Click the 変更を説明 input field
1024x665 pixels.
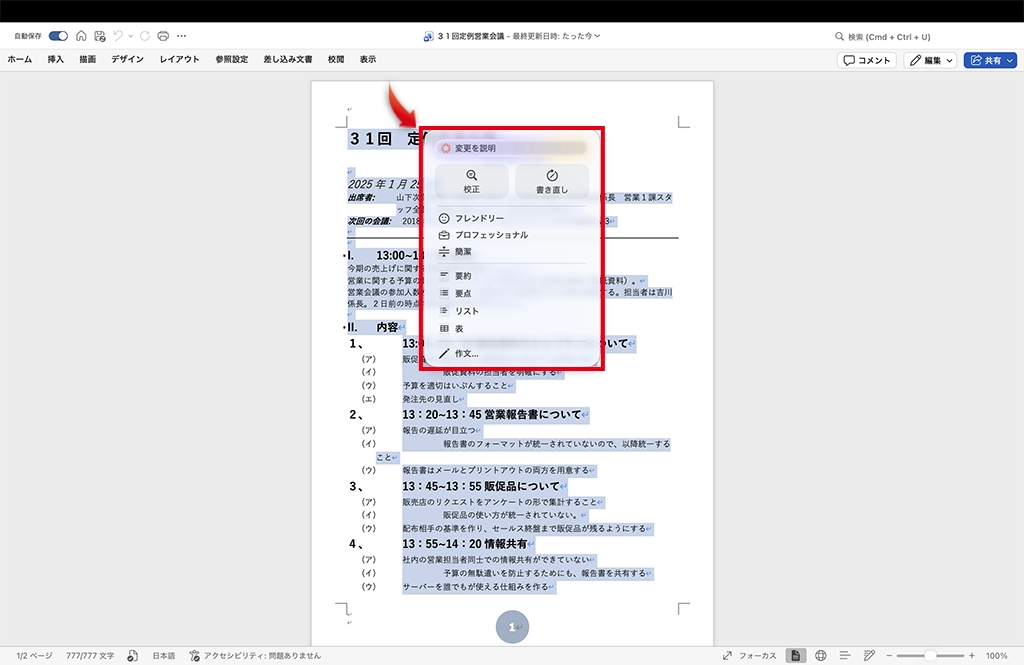tap(512, 148)
